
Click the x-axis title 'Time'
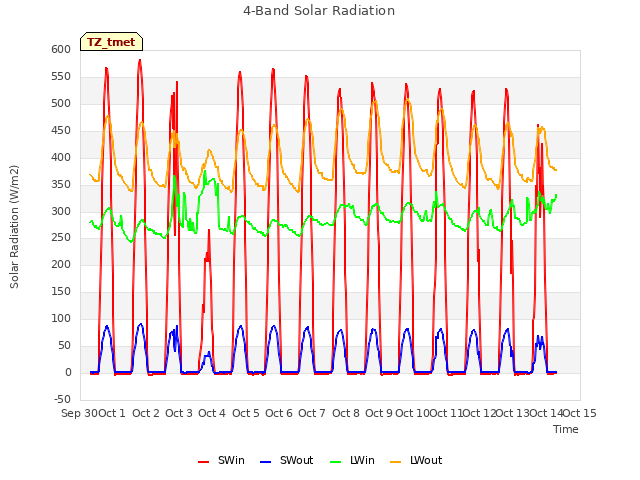point(566,429)
